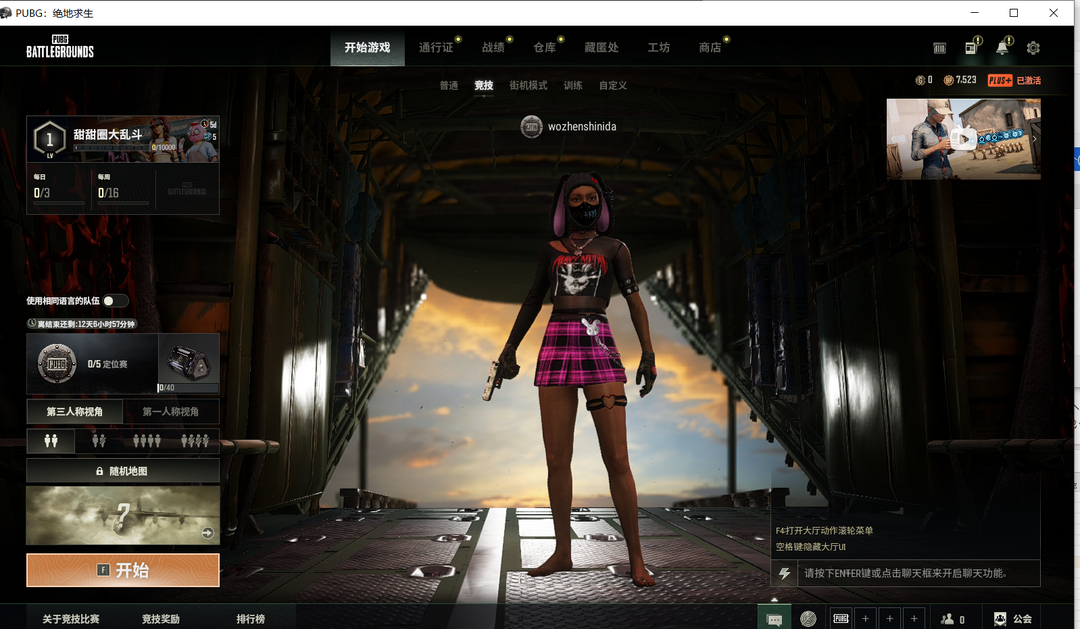Open the news icon beside the bell

coord(971,48)
